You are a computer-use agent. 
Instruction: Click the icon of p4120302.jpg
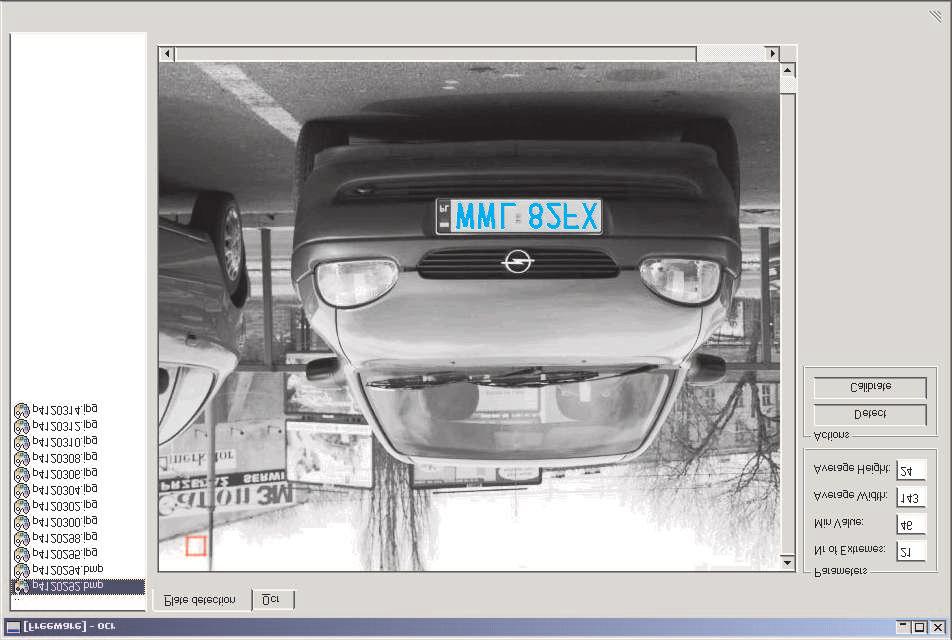(22, 507)
